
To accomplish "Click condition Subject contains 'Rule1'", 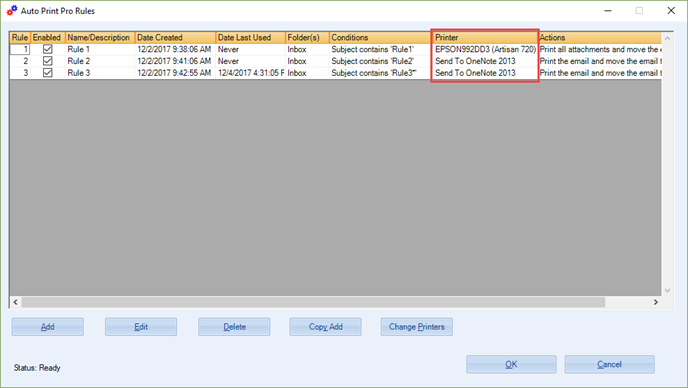I will [x=380, y=49].
